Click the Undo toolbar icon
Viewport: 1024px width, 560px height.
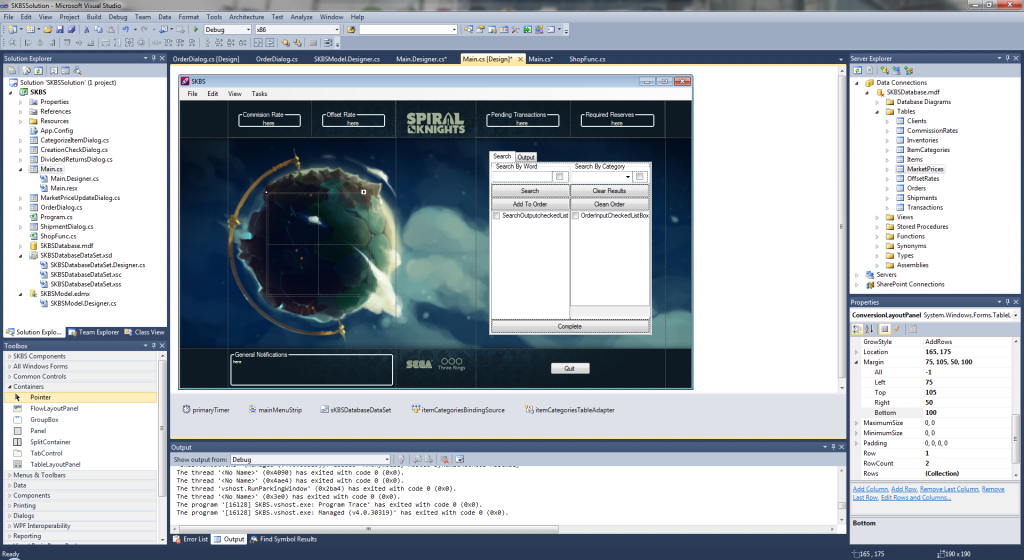point(125,30)
